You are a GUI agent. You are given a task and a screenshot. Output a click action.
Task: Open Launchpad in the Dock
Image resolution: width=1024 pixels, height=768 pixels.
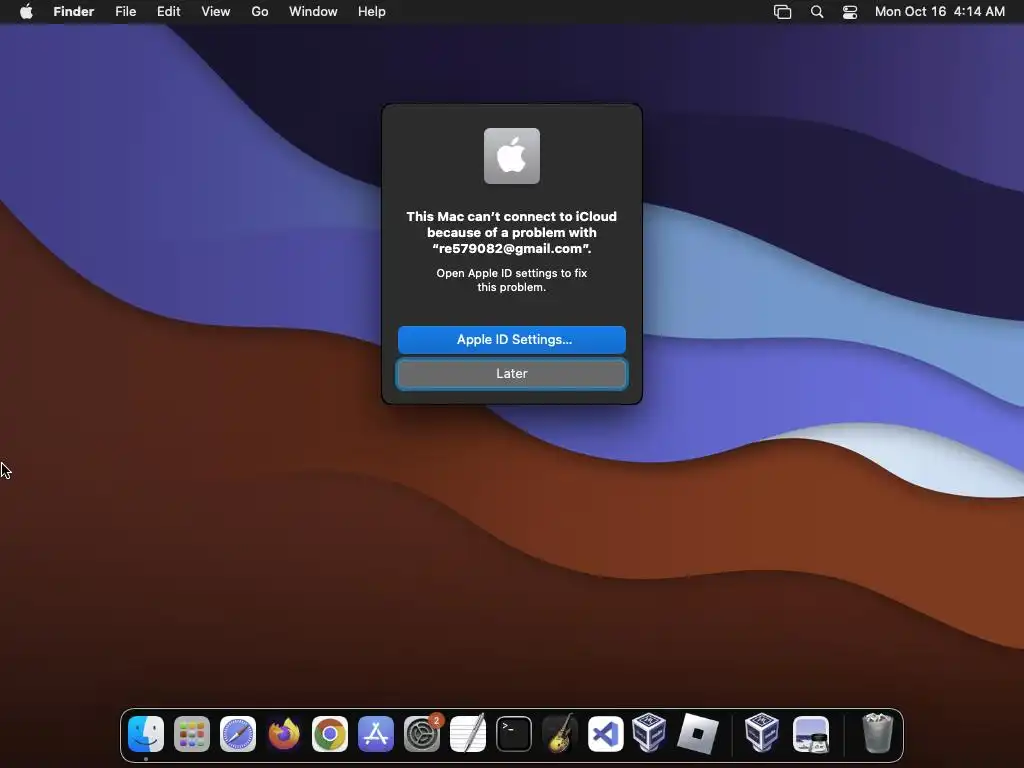192,734
